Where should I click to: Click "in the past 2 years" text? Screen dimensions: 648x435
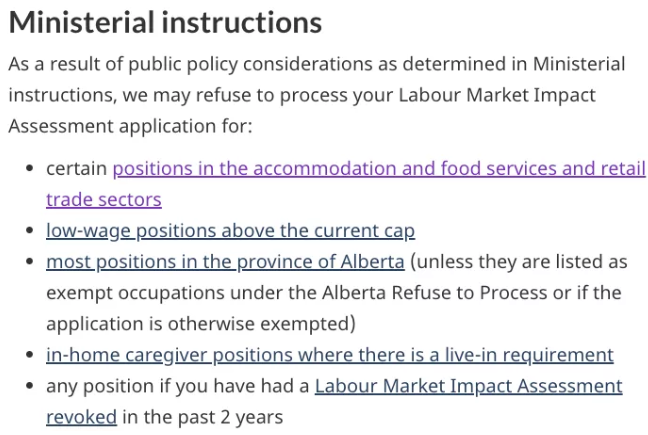tap(202, 416)
